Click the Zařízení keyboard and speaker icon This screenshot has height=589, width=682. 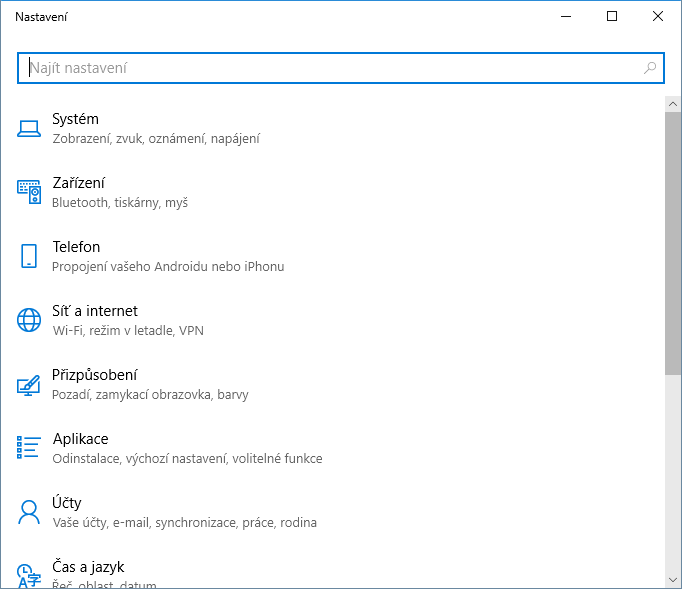click(29, 192)
